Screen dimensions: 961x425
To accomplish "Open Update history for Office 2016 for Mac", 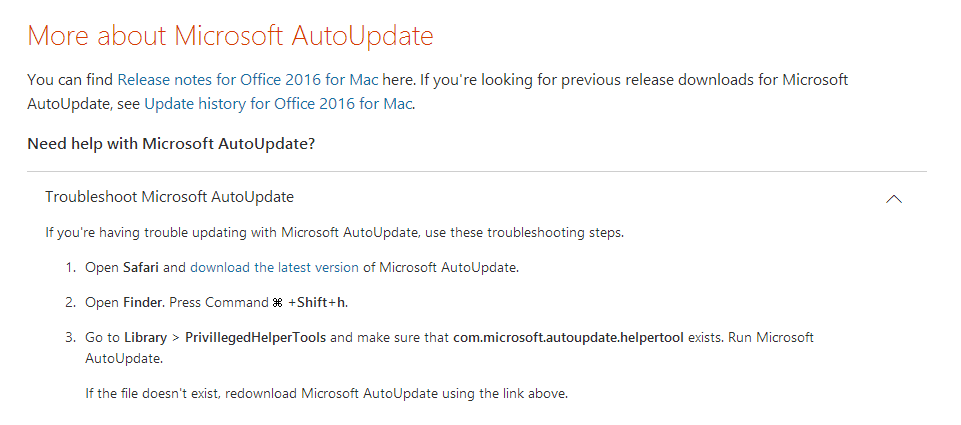I will (x=278, y=104).
